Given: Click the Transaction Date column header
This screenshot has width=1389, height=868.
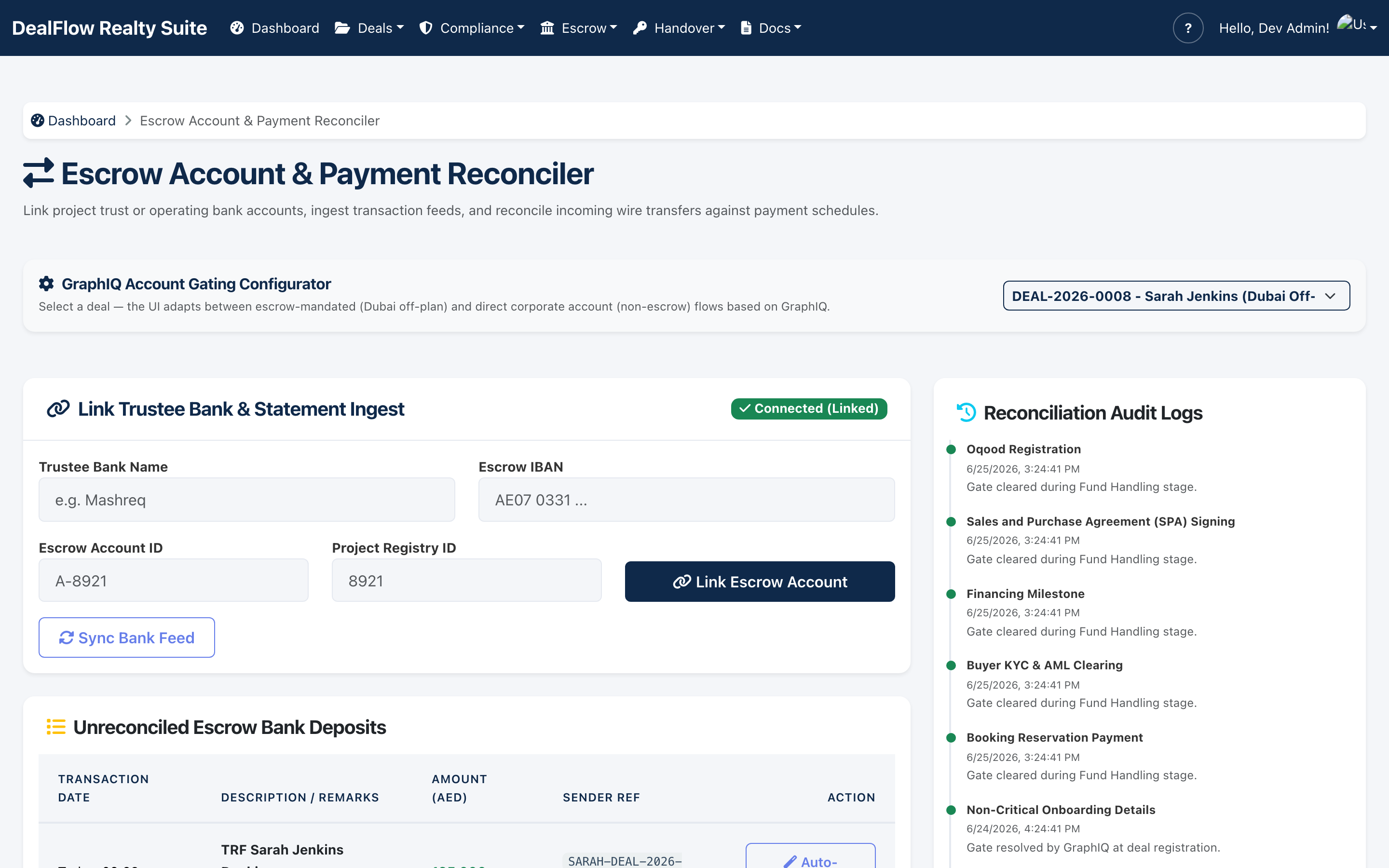Looking at the screenshot, I should coord(103,788).
